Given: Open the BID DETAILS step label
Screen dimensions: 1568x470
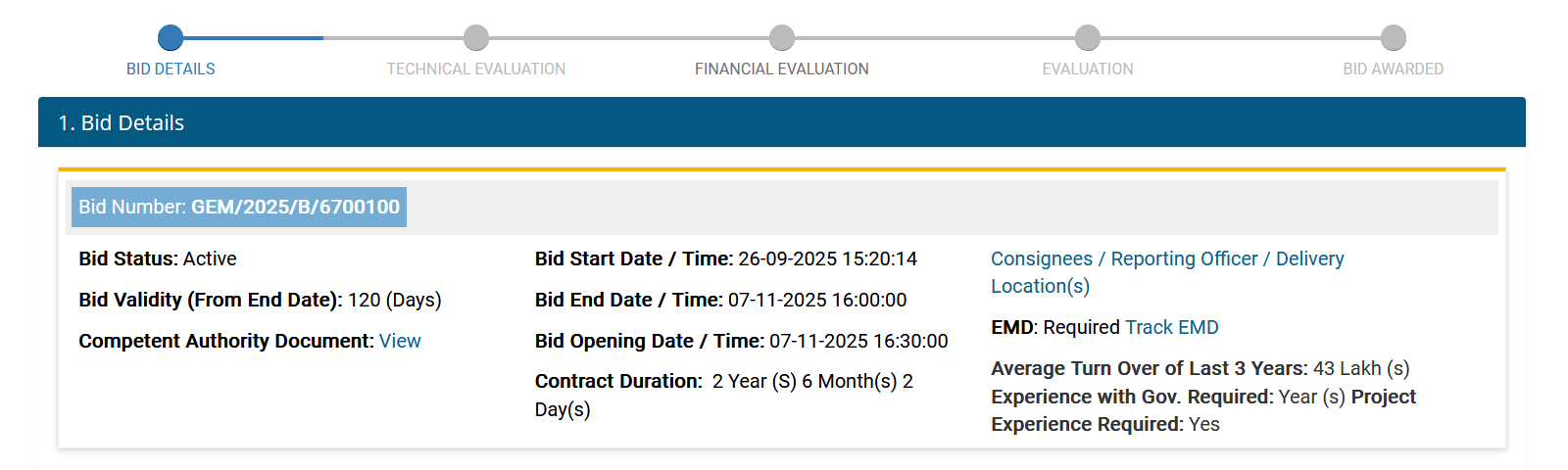Looking at the screenshot, I should click(171, 70).
